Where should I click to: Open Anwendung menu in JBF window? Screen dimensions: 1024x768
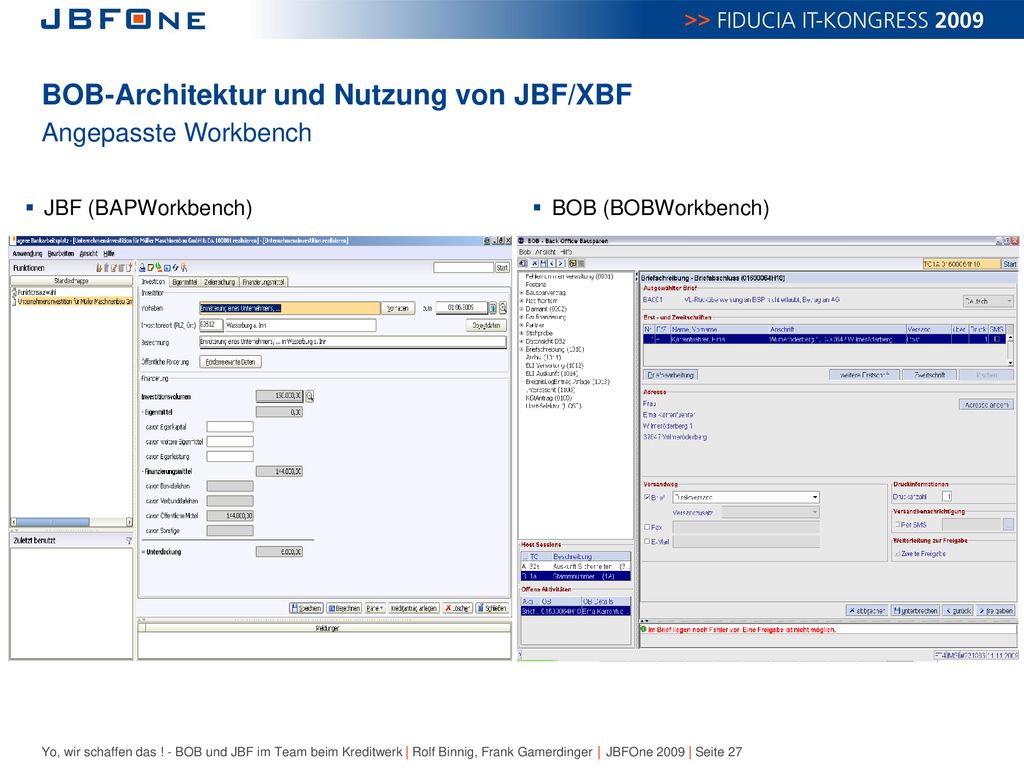pyautogui.click(x=27, y=253)
